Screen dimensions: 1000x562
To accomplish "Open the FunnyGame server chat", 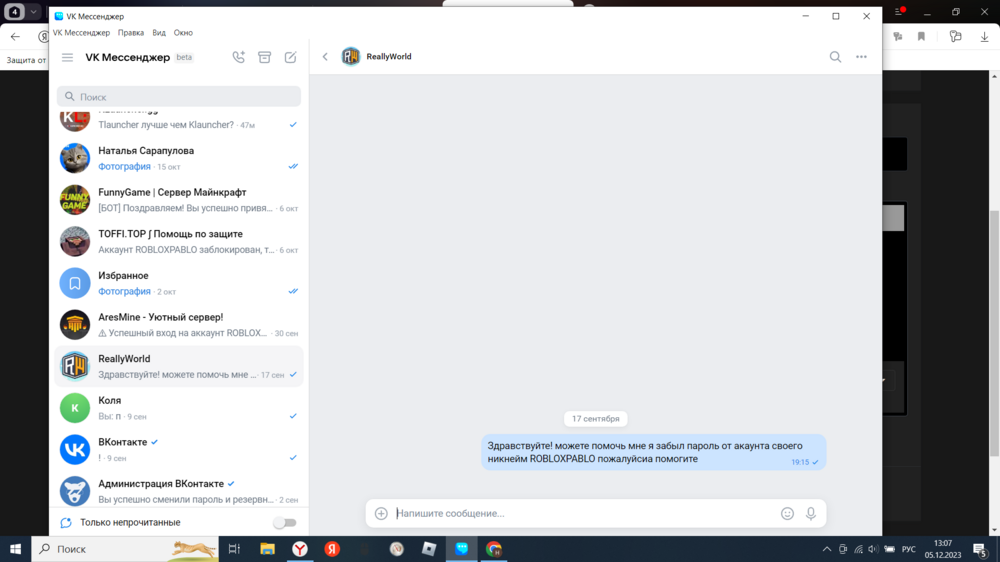I will pyautogui.click(x=179, y=200).
